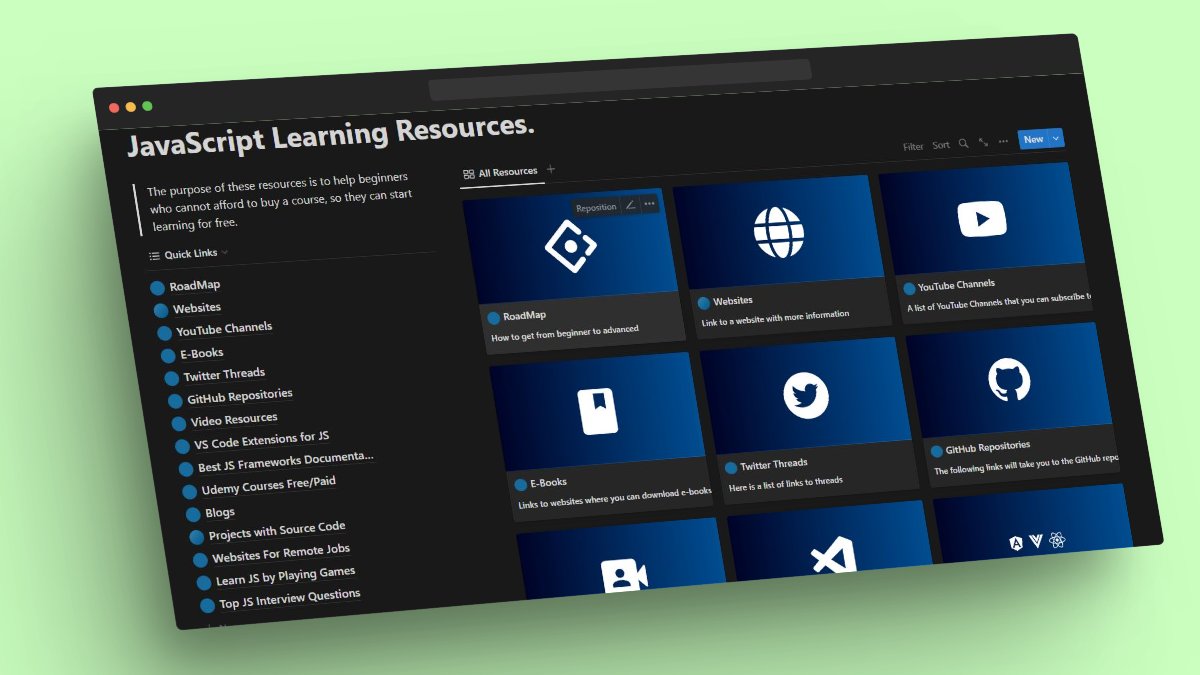Click the expand full-page arrows icon
1200x675 pixels.
[984, 142]
